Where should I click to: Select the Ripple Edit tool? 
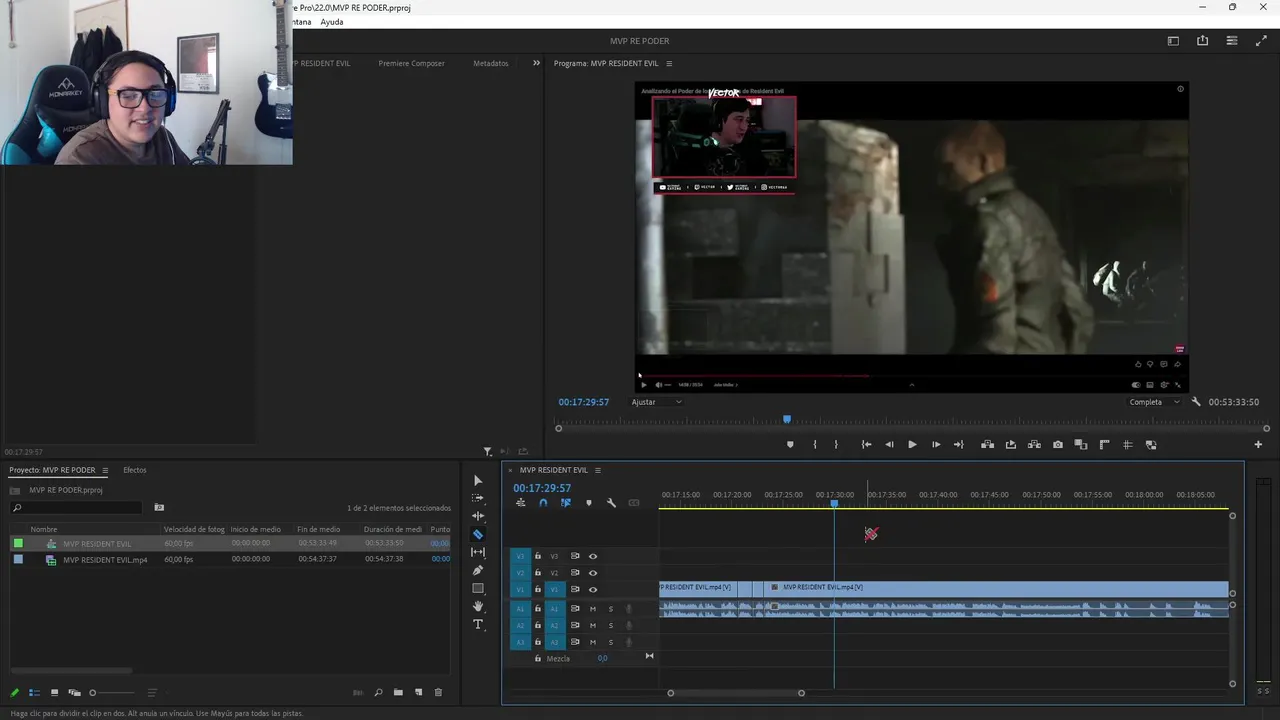click(x=478, y=516)
